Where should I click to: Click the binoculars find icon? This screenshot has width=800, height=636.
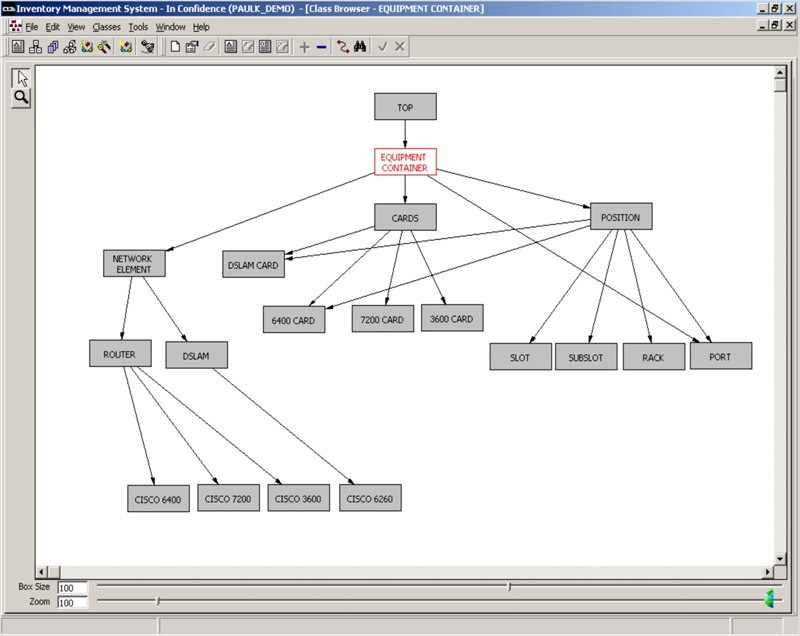(360, 47)
